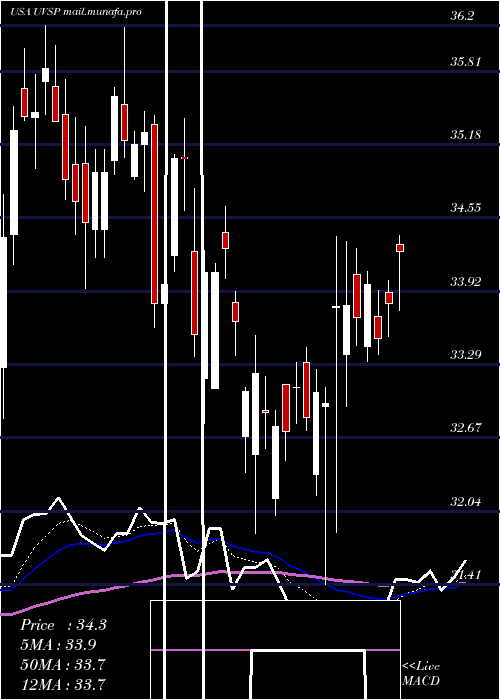Click the '5MA : 33.9' readout
The height and width of the screenshot is (700, 500).
(58, 644)
